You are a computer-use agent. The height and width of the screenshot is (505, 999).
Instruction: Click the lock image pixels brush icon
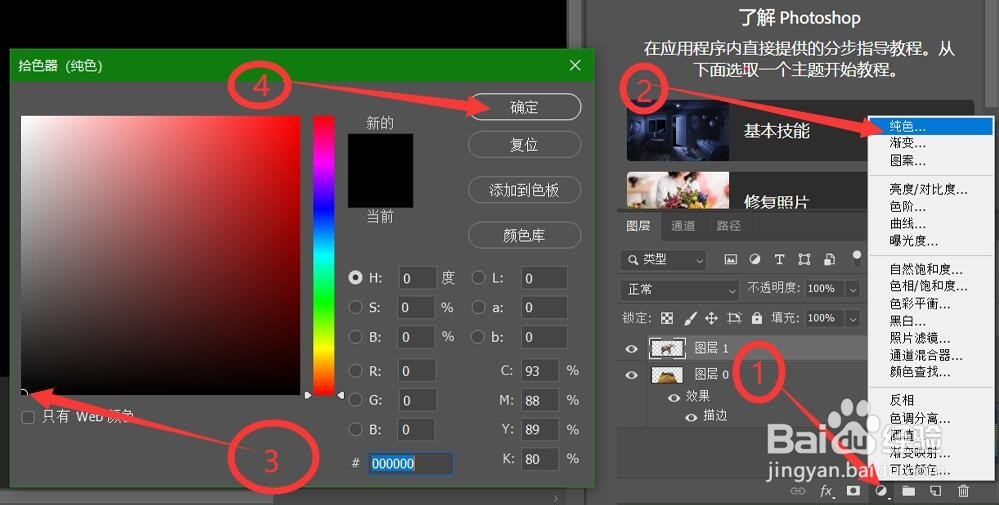click(690, 318)
